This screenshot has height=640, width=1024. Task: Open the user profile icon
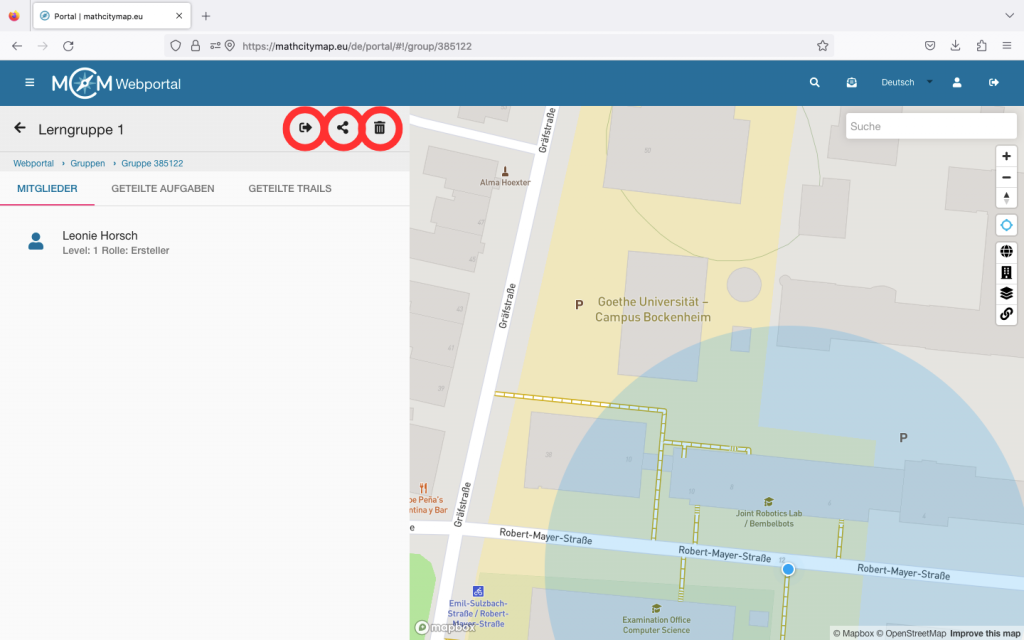[957, 83]
